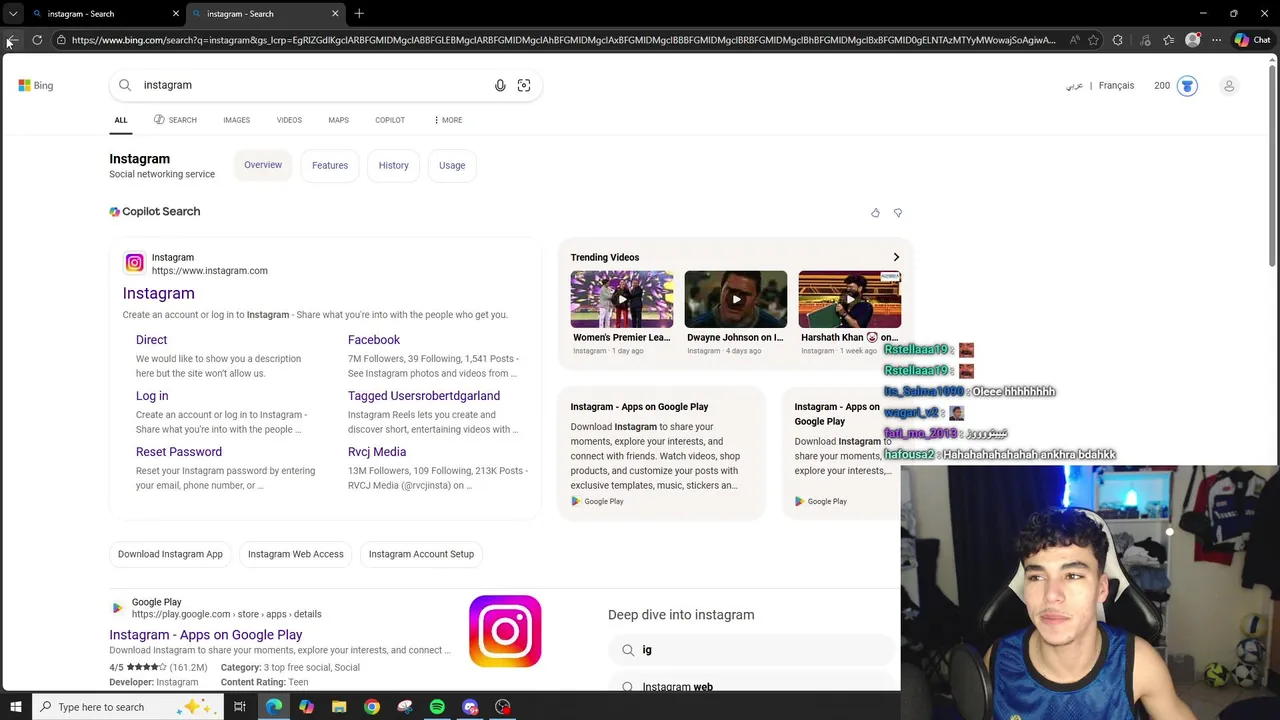
Task: Expand the MORE menu
Action: (448, 120)
